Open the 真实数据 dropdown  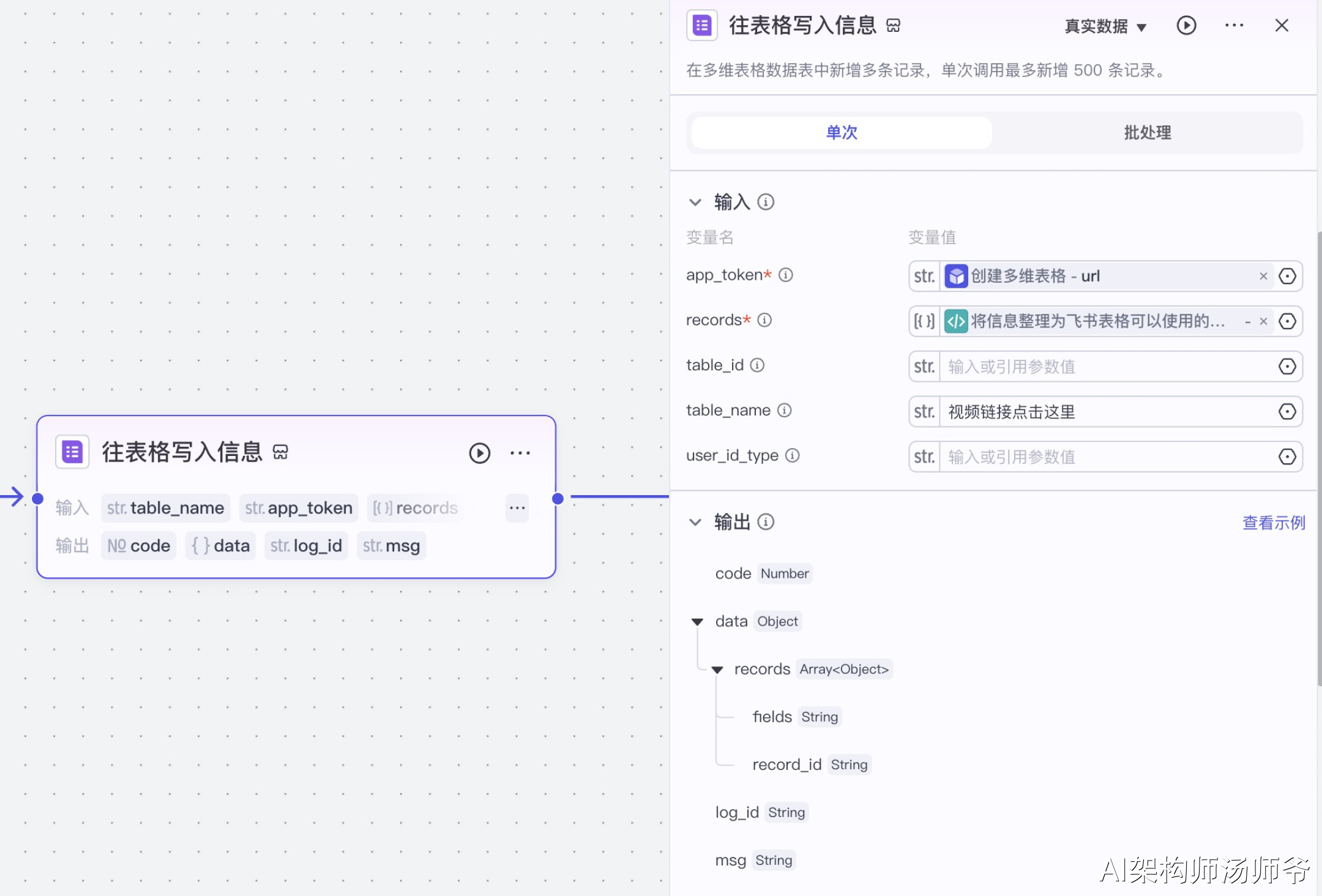pyautogui.click(x=1105, y=26)
